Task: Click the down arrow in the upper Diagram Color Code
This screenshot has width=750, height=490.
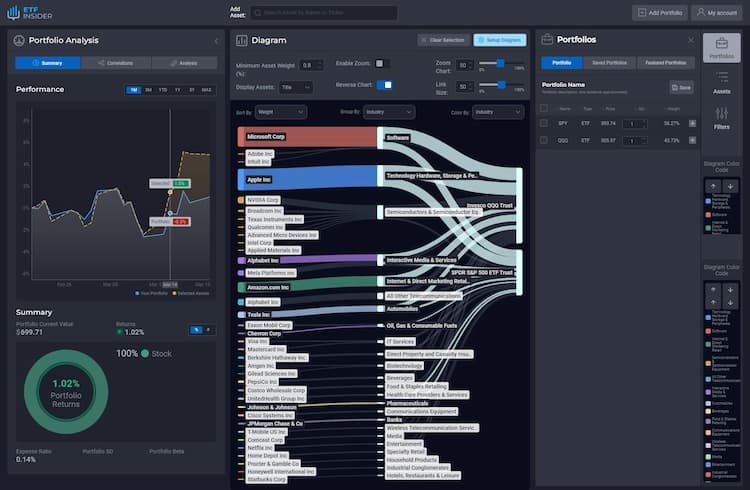Action: click(x=730, y=186)
